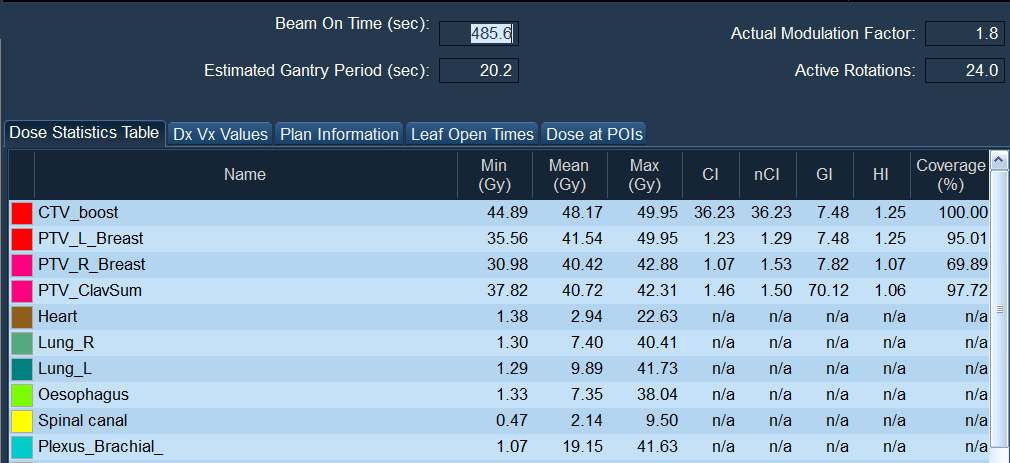Click the Estimated Gantry Period field
1010x463 pixels.
478,71
